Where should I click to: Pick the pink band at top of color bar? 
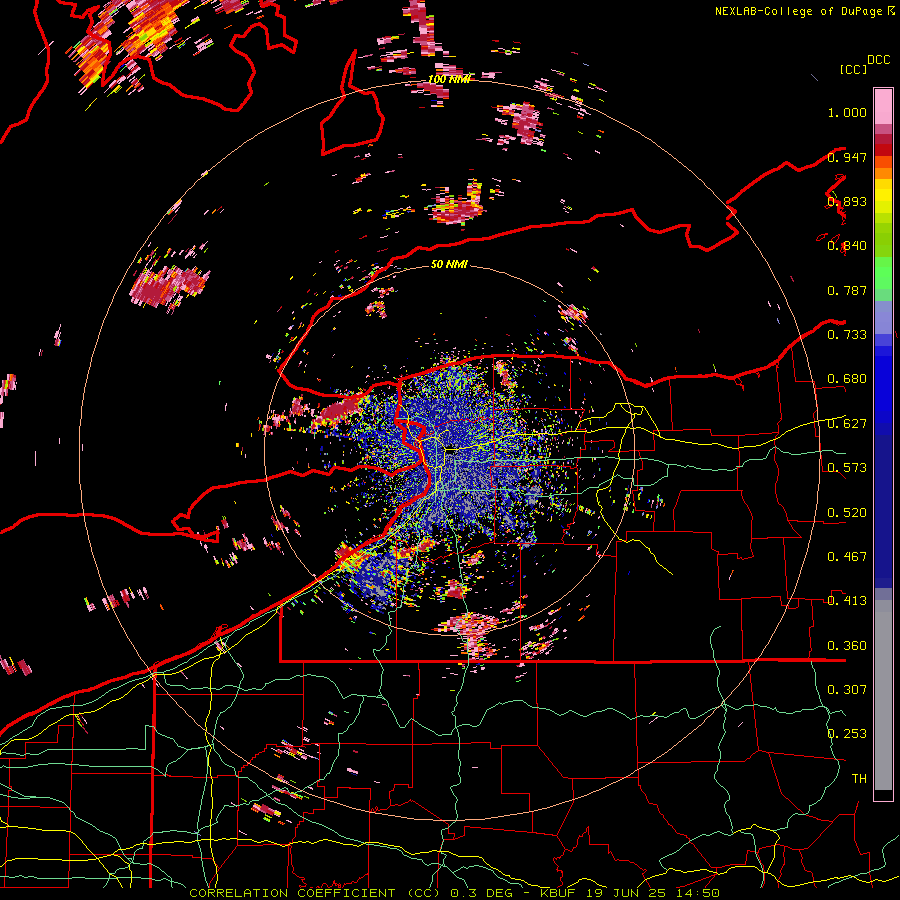pyautogui.click(x=883, y=106)
